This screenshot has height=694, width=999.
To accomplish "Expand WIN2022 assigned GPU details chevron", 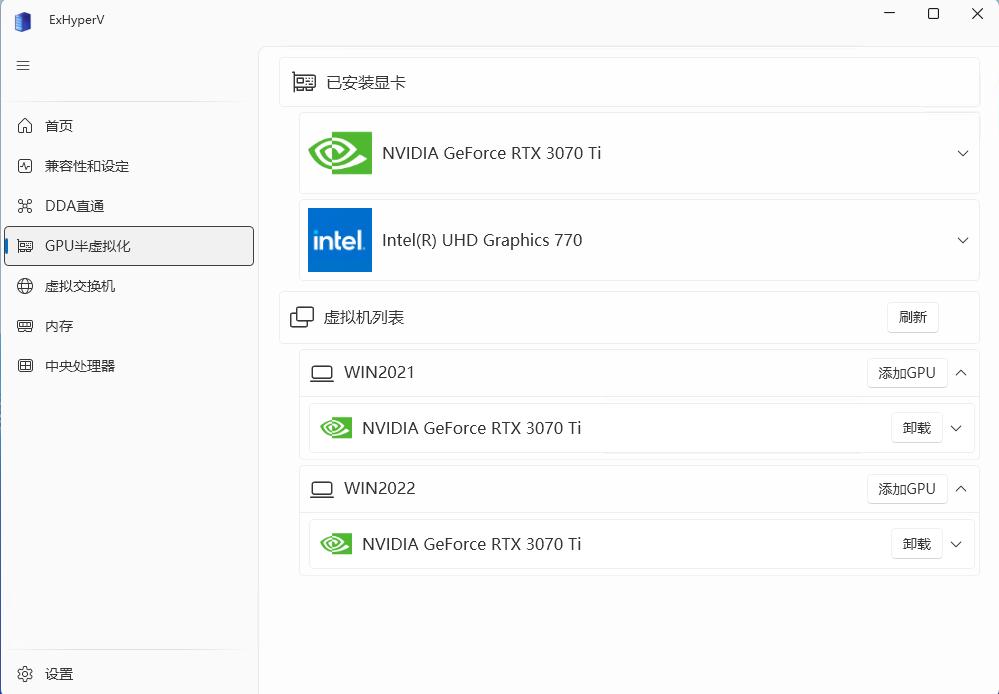I will 956,544.
